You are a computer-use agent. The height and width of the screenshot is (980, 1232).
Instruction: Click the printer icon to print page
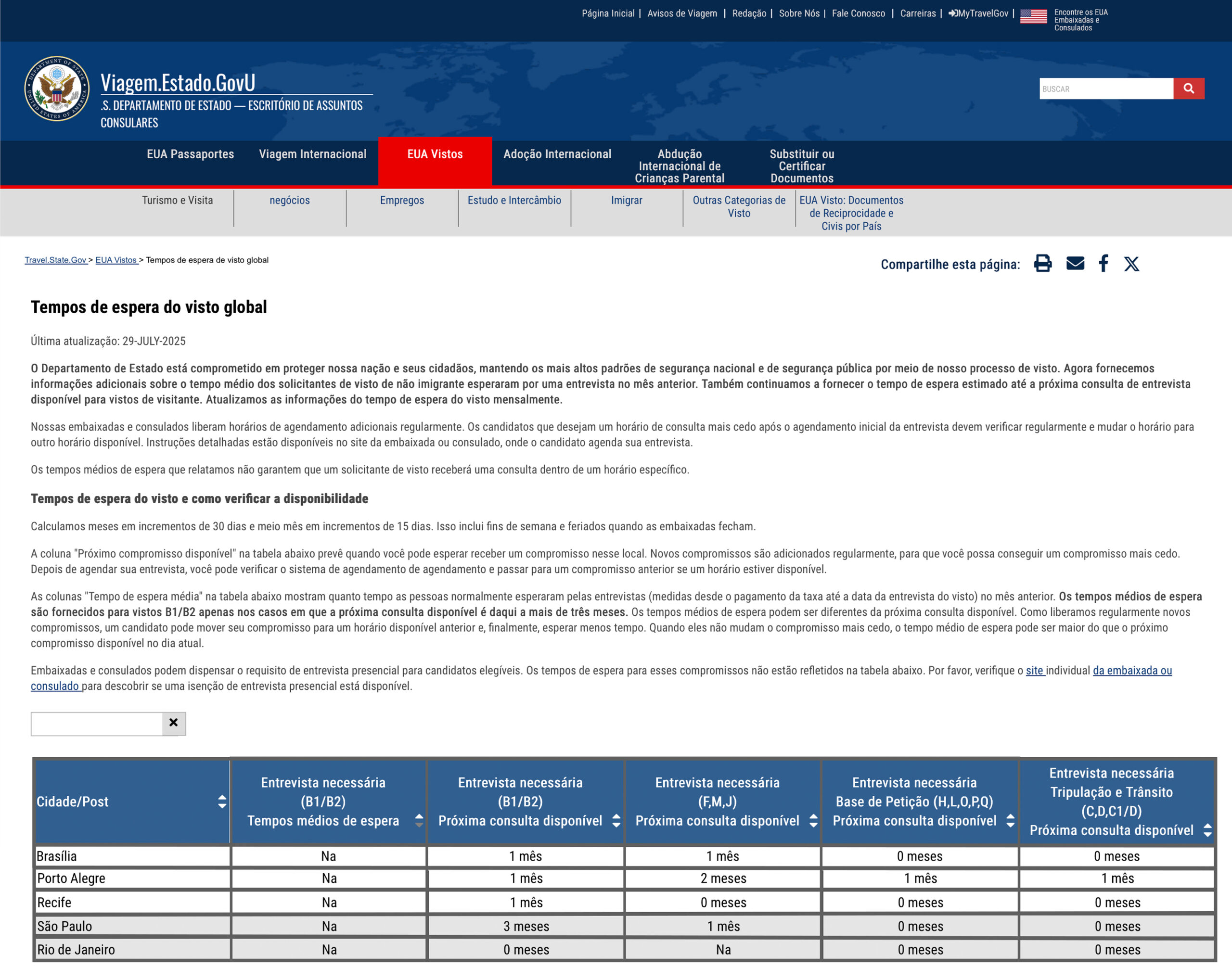[x=1042, y=263]
